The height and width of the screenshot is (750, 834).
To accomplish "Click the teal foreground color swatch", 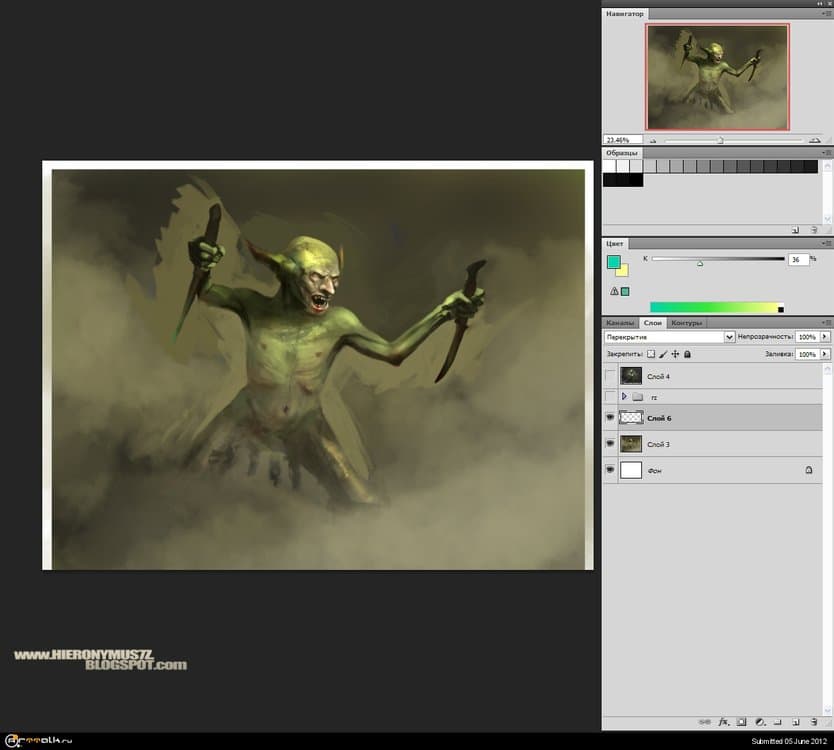I will click(x=613, y=261).
